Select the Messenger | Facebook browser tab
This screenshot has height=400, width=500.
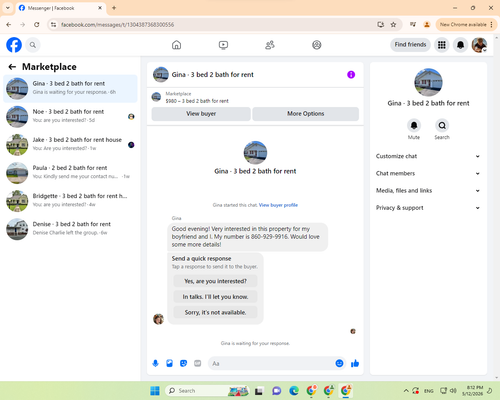pyautogui.click(x=61, y=8)
